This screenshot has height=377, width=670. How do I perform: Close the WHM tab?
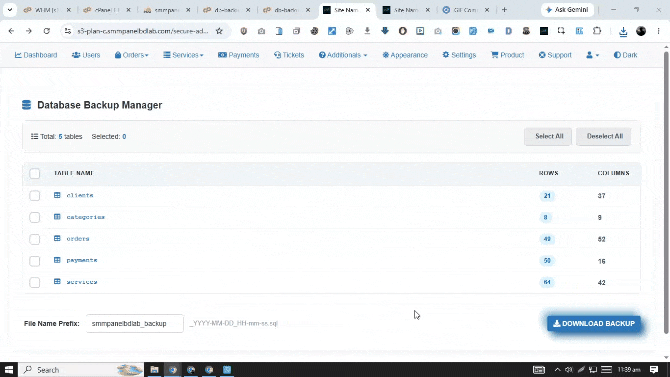coord(68,10)
